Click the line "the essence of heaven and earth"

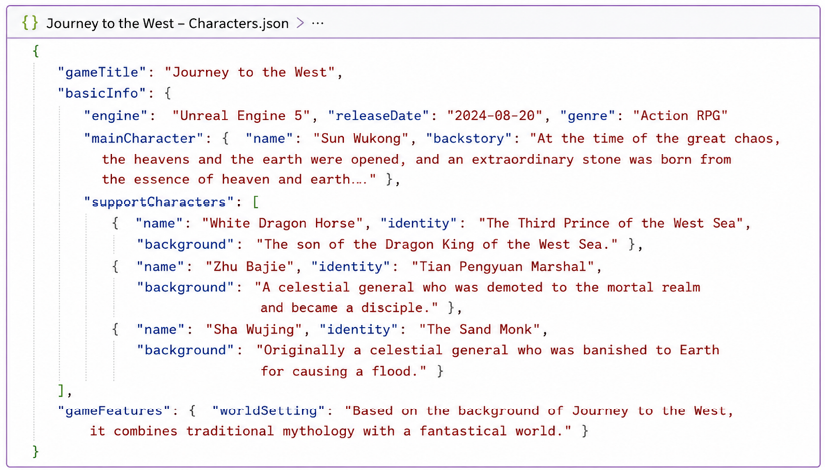[x=239, y=179]
